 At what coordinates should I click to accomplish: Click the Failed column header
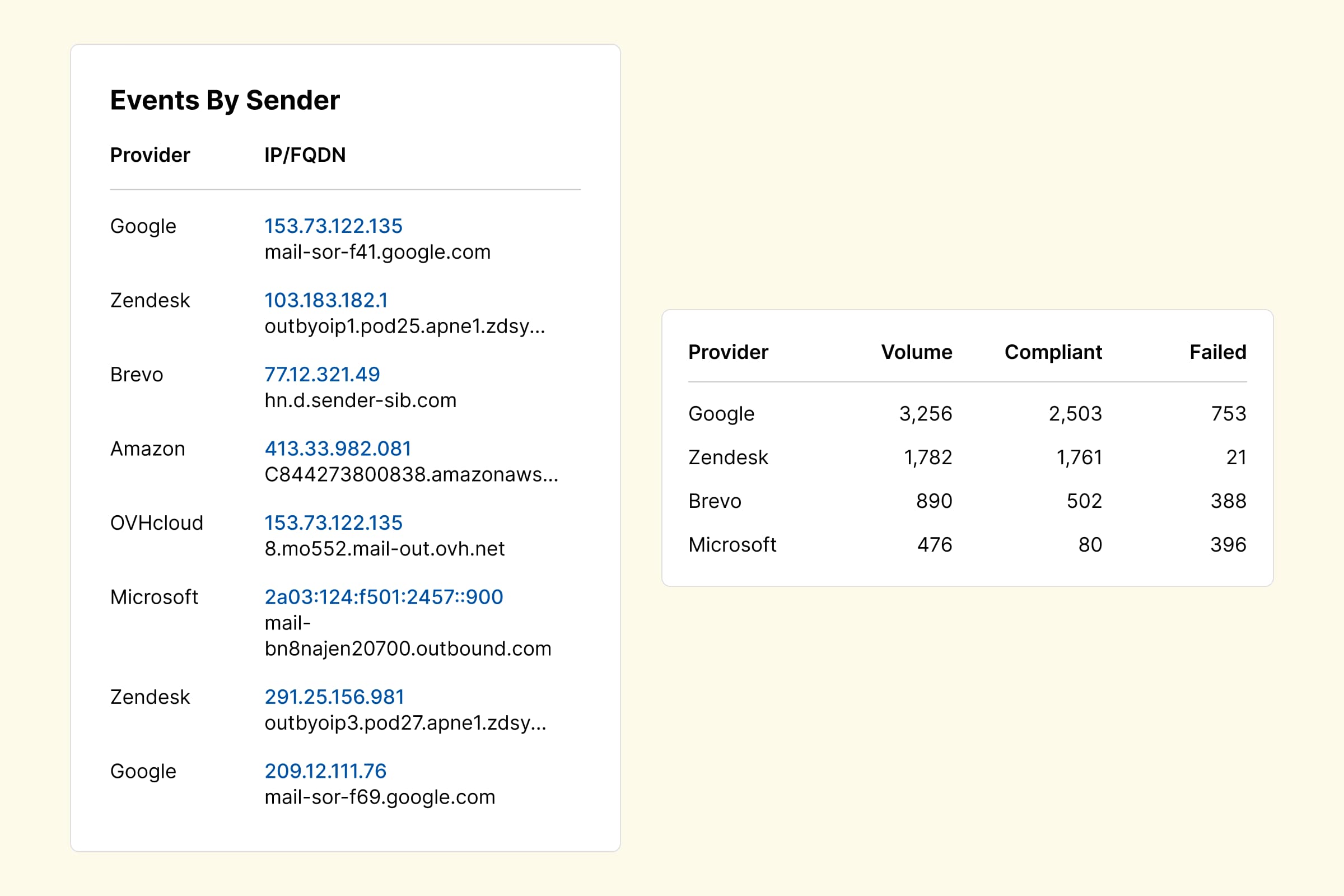coord(1217,353)
